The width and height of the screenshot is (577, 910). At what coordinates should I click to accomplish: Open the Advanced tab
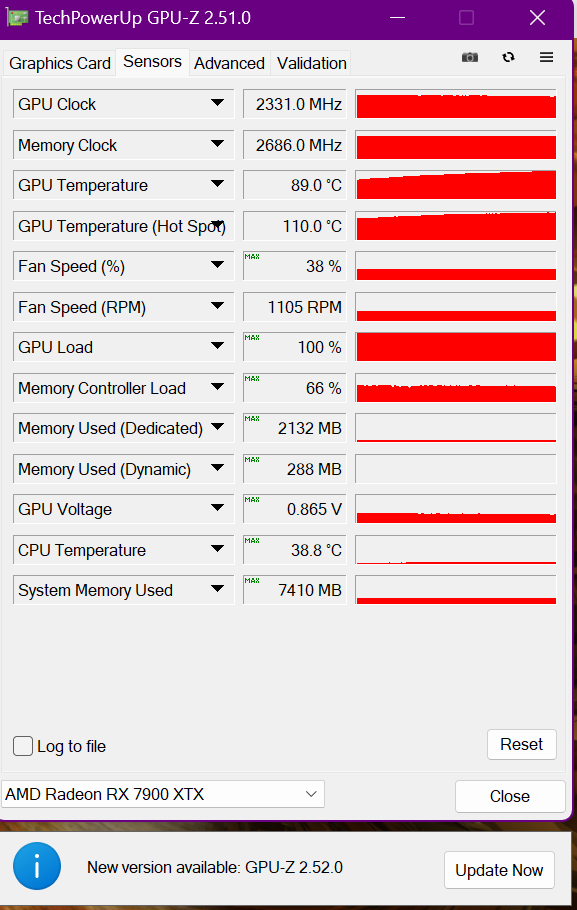[229, 63]
